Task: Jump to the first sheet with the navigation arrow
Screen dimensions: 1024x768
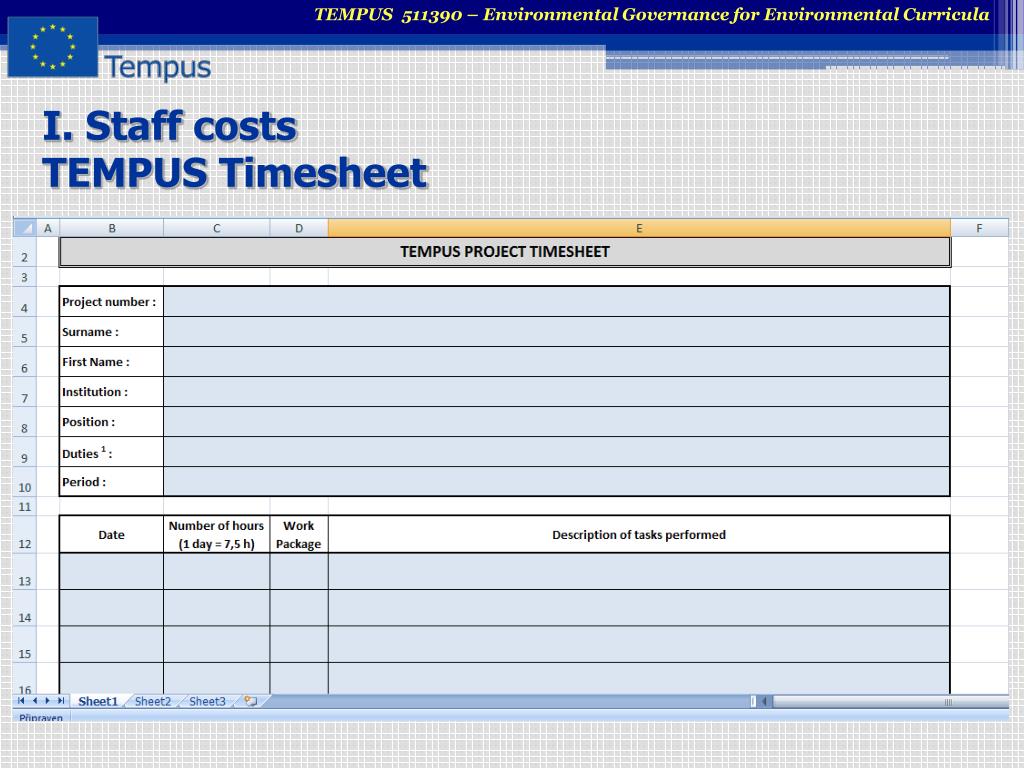Action: click(x=21, y=701)
